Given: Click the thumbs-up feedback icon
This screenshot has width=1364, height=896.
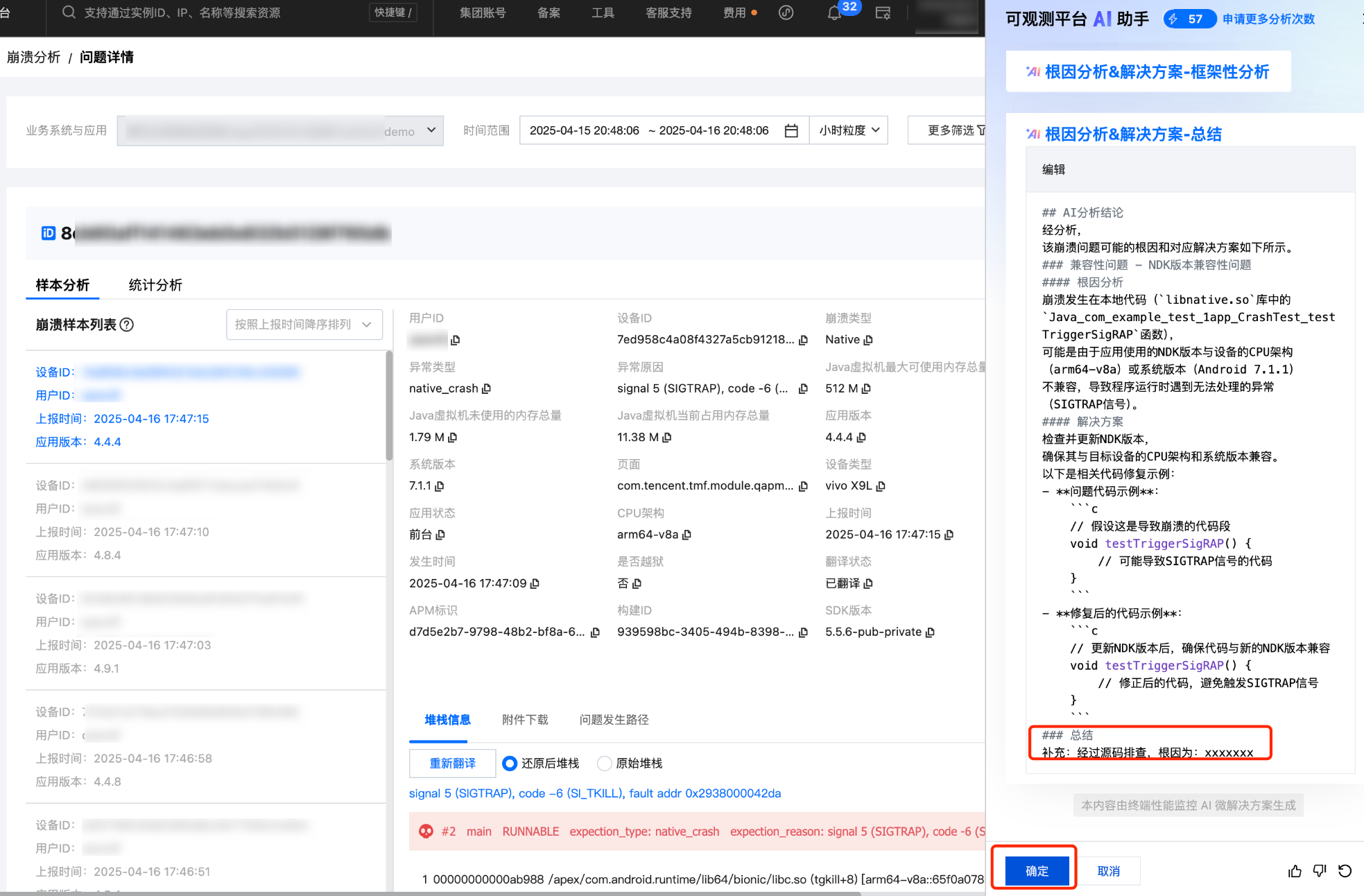Looking at the screenshot, I should 1295,871.
